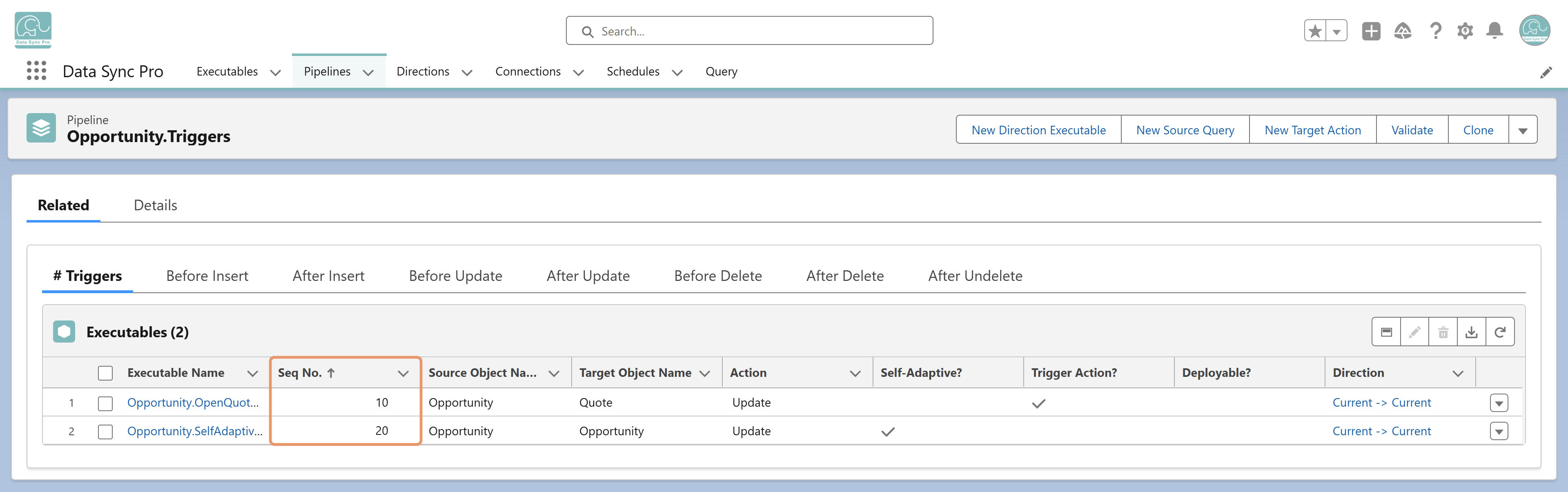Image resolution: width=1568 pixels, height=492 pixels.
Task: Open more actions dropdown beside Clone
Action: 1522,130
